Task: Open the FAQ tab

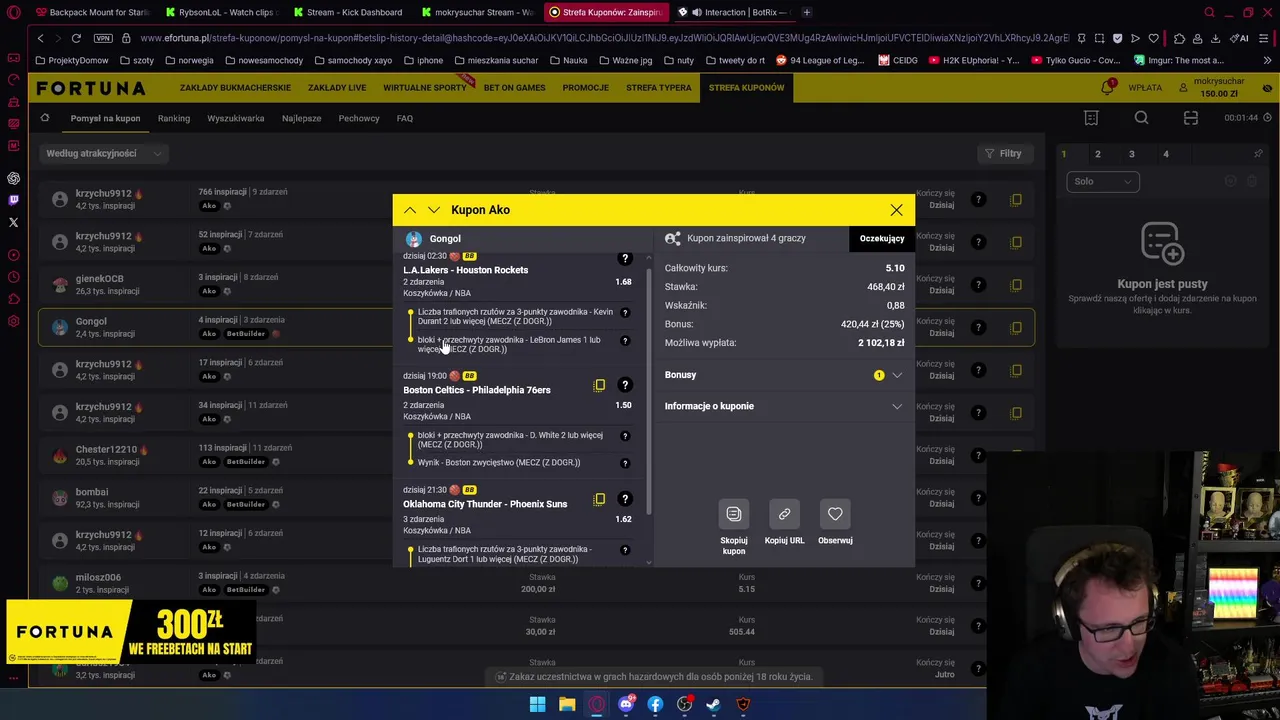Action: click(x=405, y=118)
